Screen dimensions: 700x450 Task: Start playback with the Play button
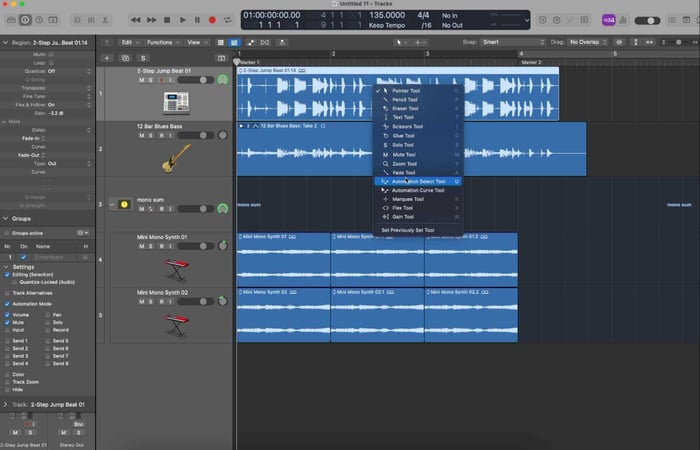182,20
